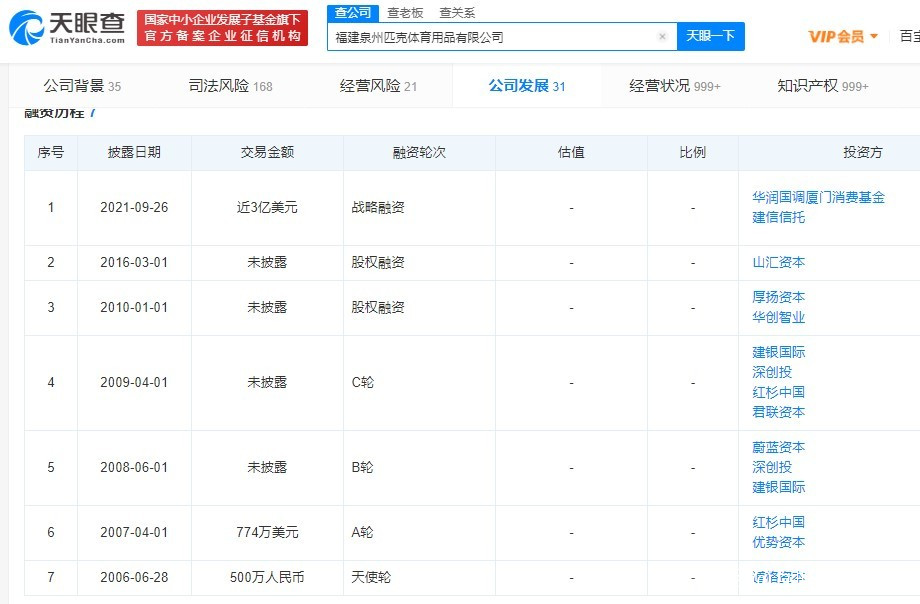Open investor 蔚蓝资本

779,447
